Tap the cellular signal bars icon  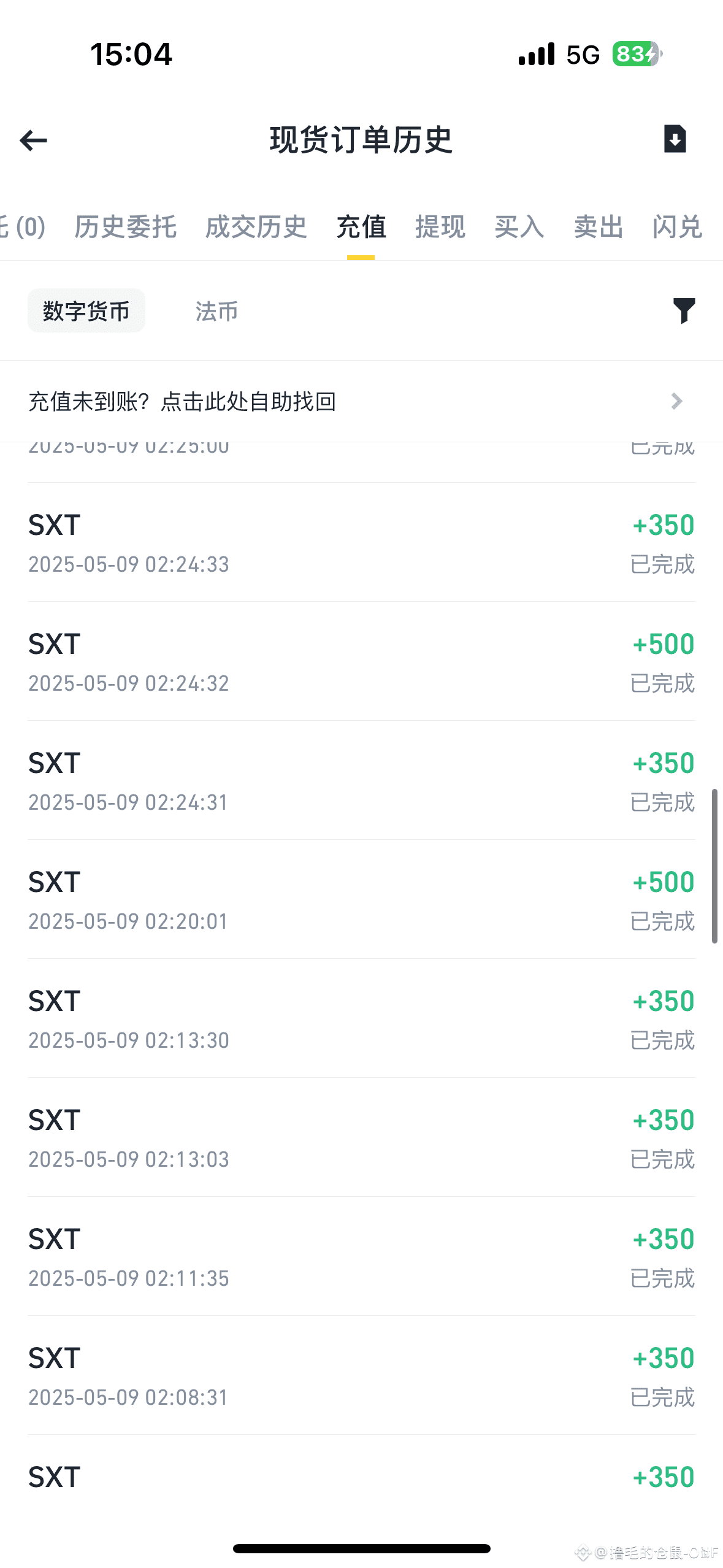click(536, 54)
